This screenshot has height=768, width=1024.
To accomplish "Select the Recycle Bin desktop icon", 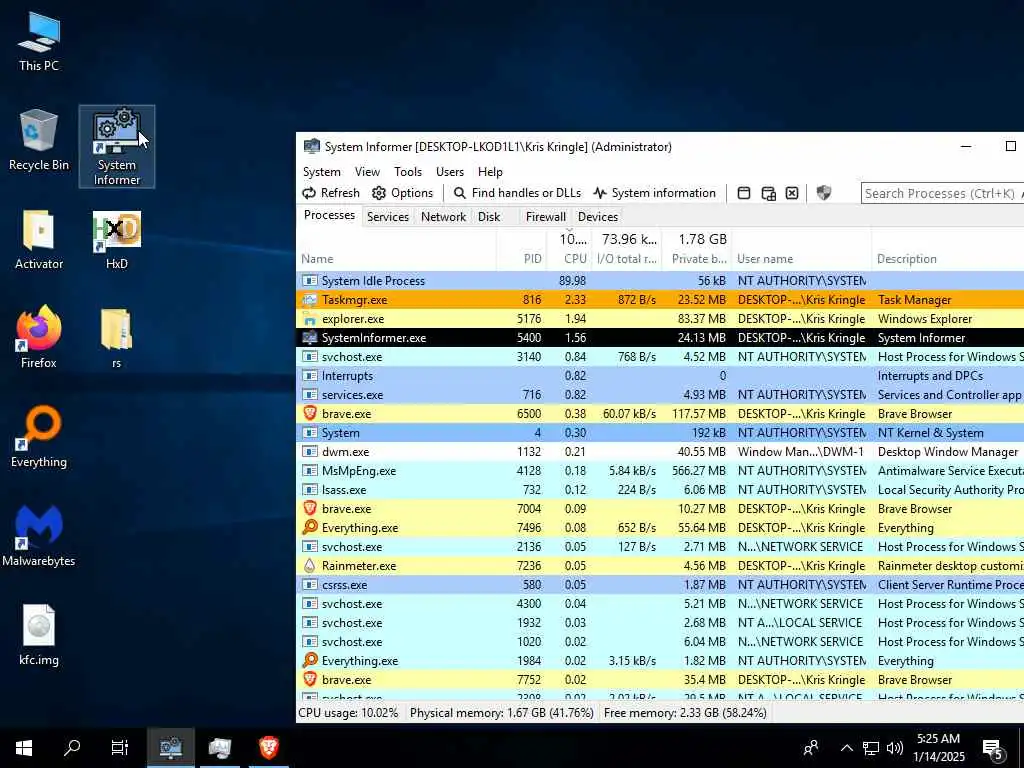I will [x=39, y=140].
